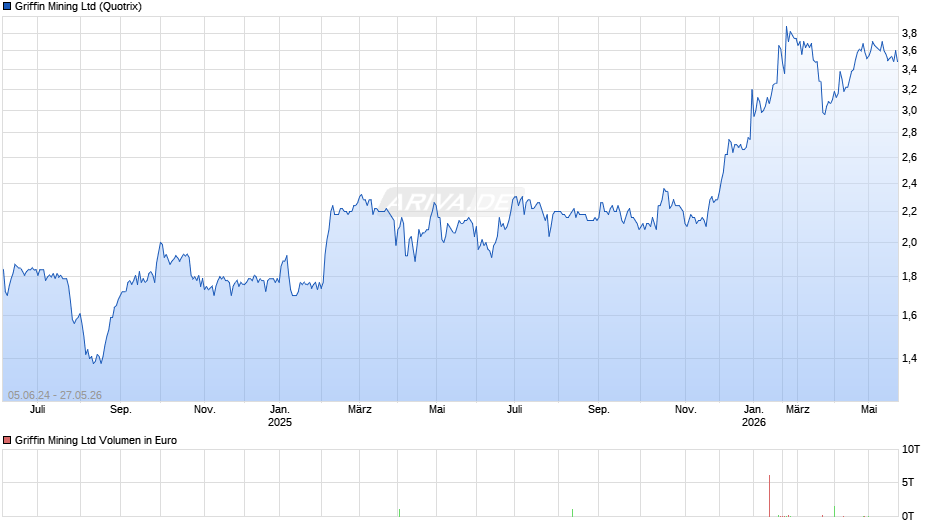Viewport: 940px width, 526px height.
Task: Click the 10T volume axis label
Action: 911,449
